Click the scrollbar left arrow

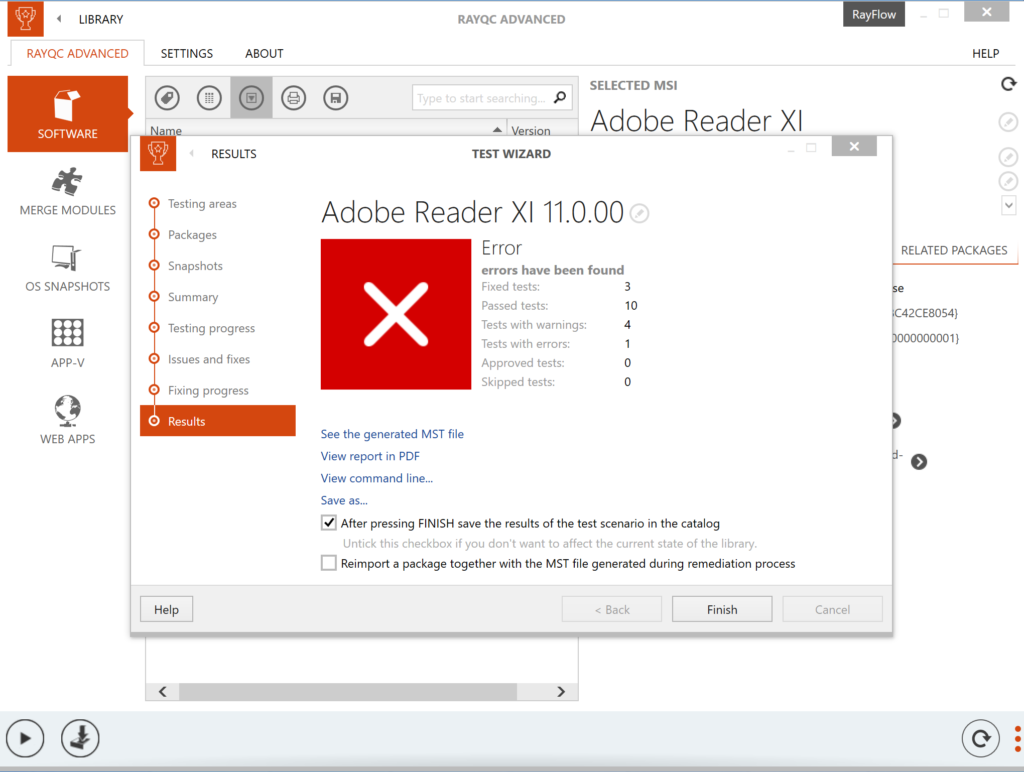coord(163,692)
